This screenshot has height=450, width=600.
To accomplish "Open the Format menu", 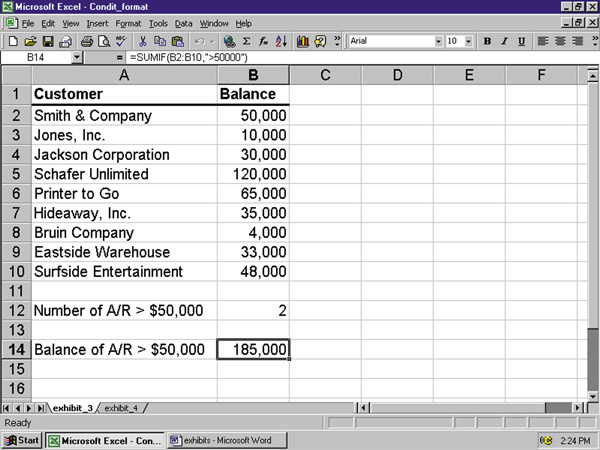I will (128, 23).
